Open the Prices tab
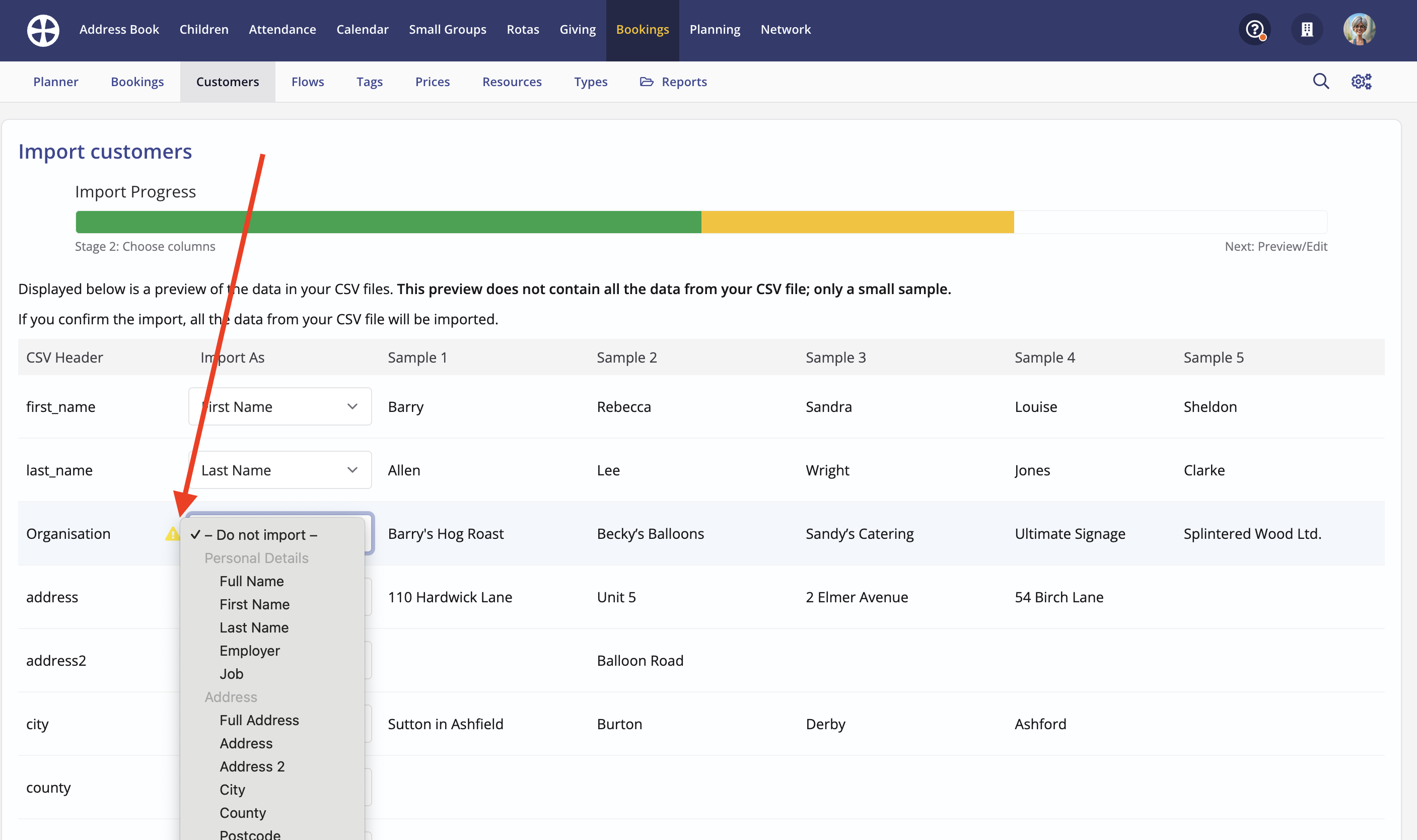Viewport: 1417px width, 840px height. click(433, 82)
